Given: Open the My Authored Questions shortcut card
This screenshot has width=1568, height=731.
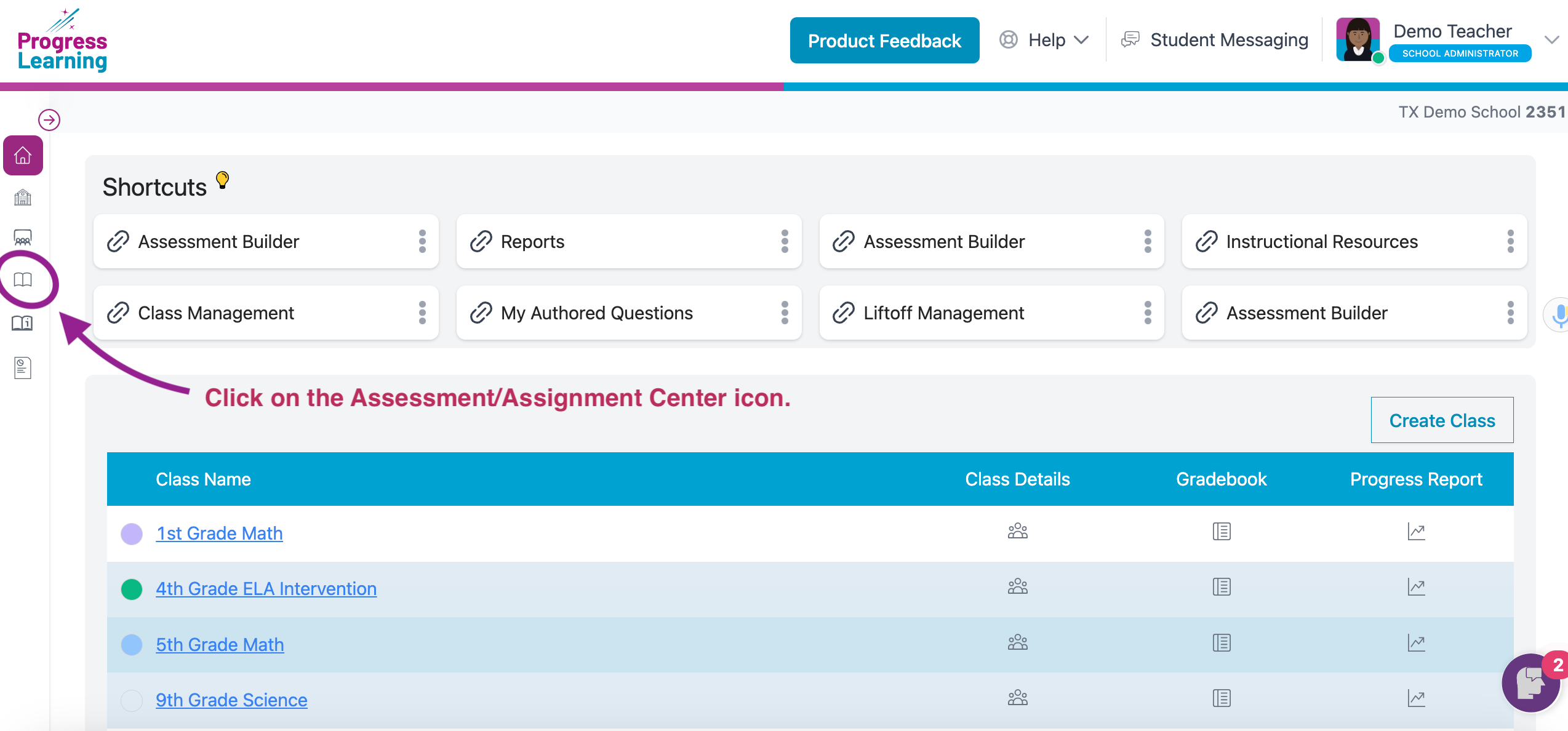Looking at the screenshot, I should coord(628,313).
